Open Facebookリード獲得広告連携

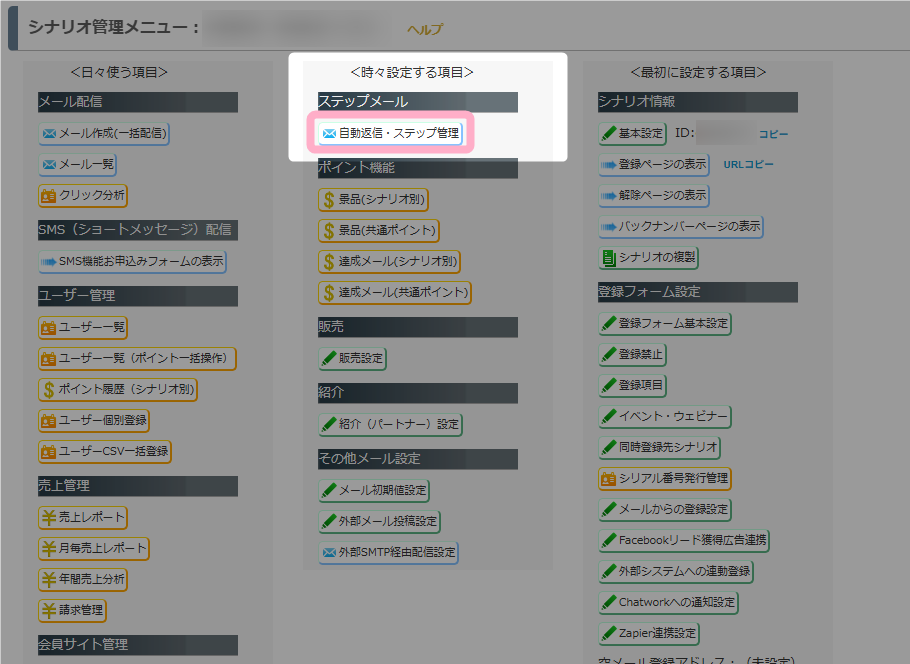click(684, 541)
